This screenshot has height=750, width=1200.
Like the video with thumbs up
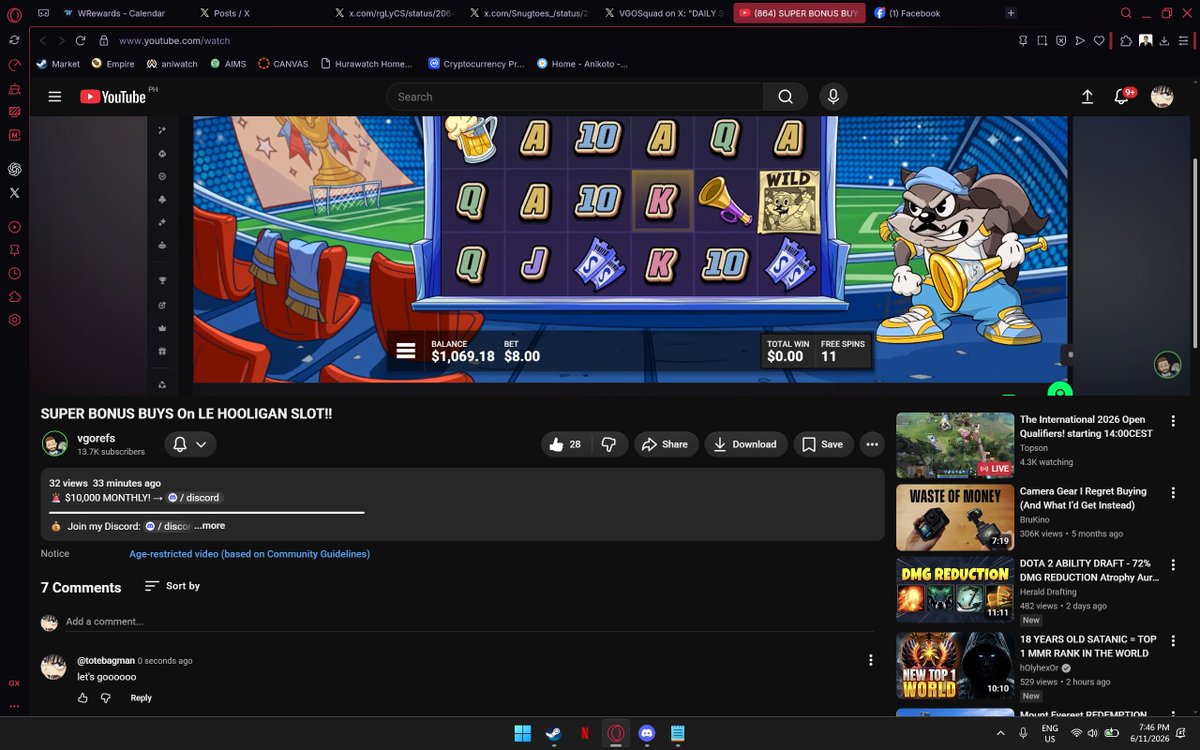click(565, 444)
